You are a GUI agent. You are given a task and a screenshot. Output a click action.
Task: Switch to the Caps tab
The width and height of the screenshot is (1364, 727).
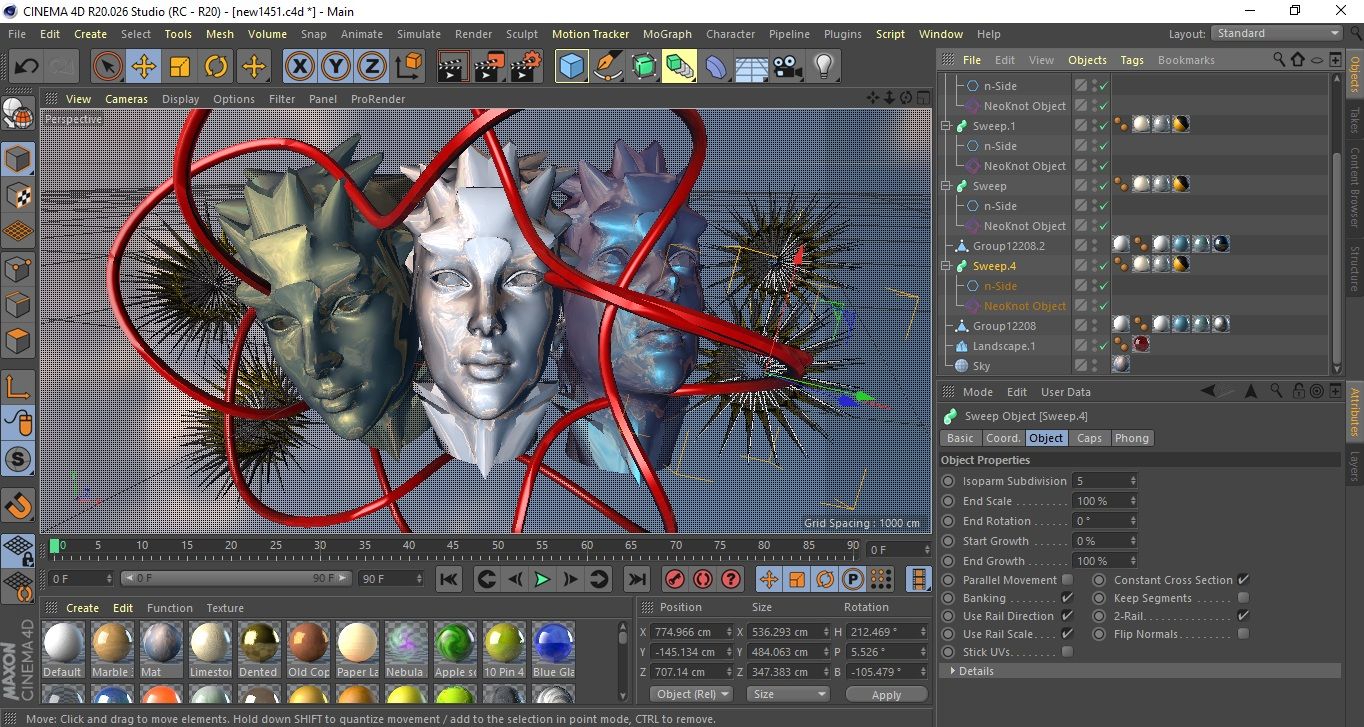pyautogui.click(x=1089, y=438)
